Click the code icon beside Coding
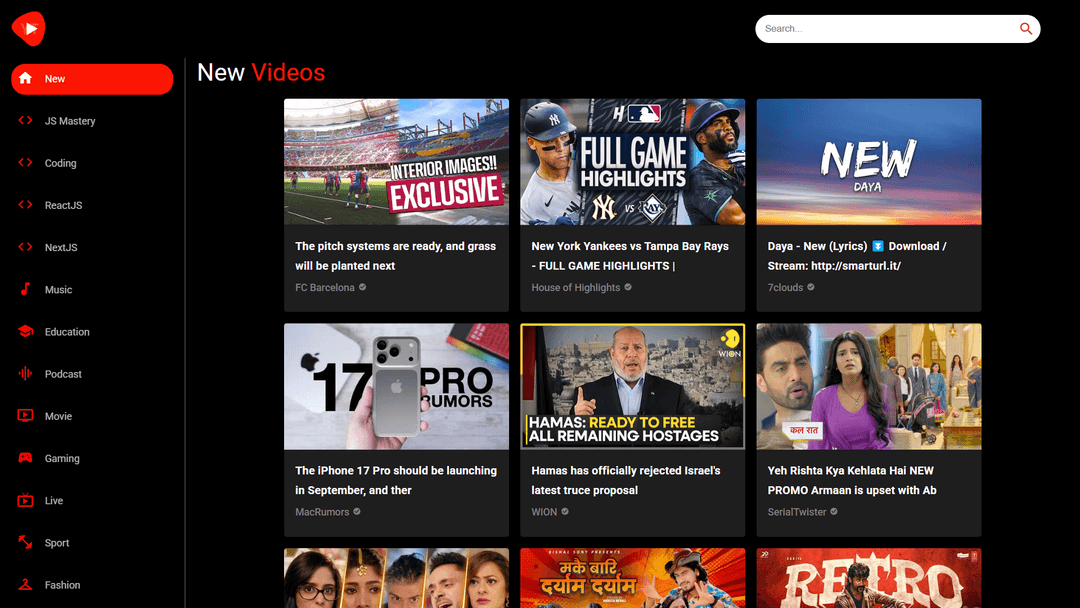This screenshot has height=608, width=1080. (x=25, y=163)
